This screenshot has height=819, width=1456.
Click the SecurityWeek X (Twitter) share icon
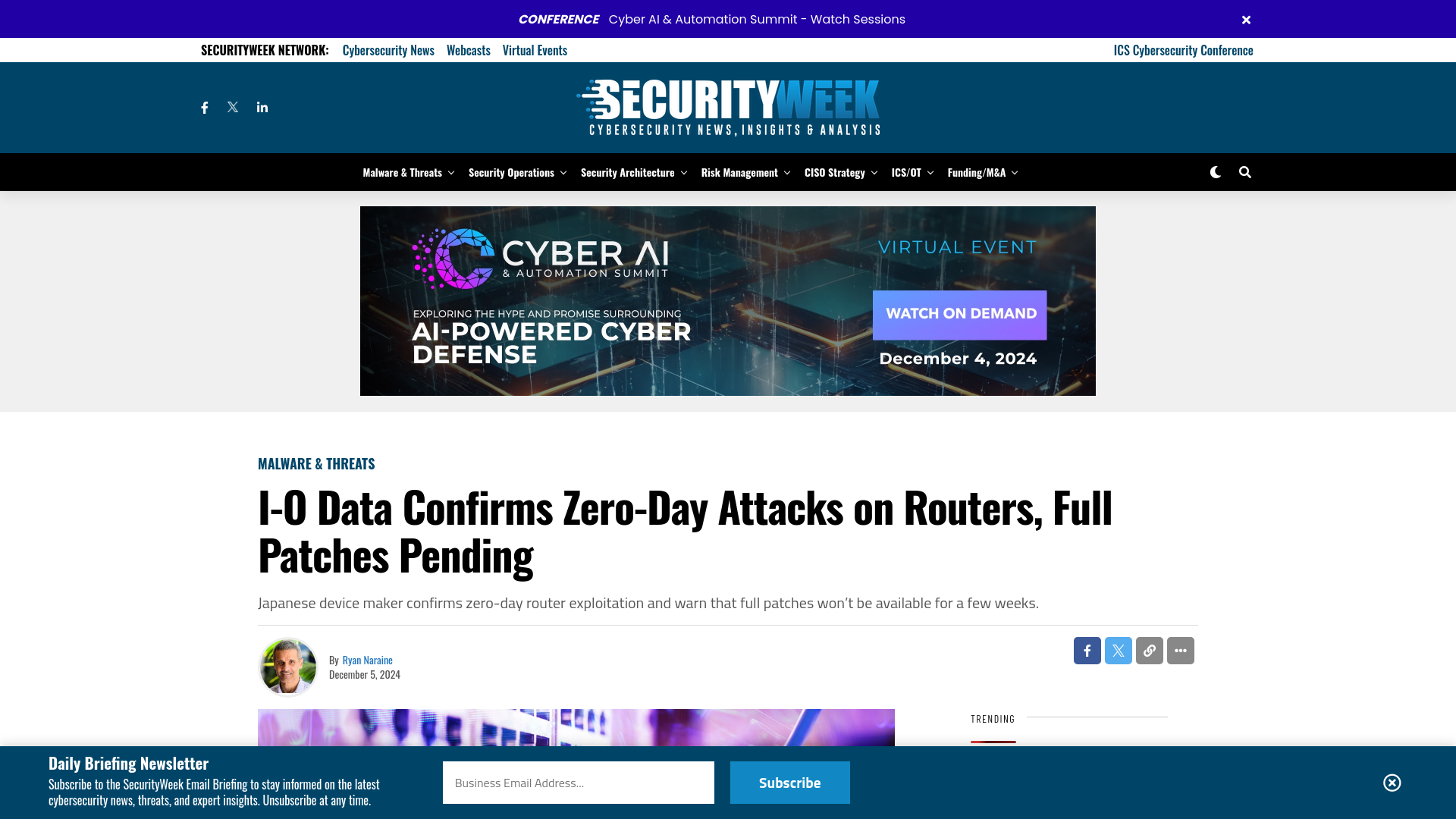(1118, 650)
